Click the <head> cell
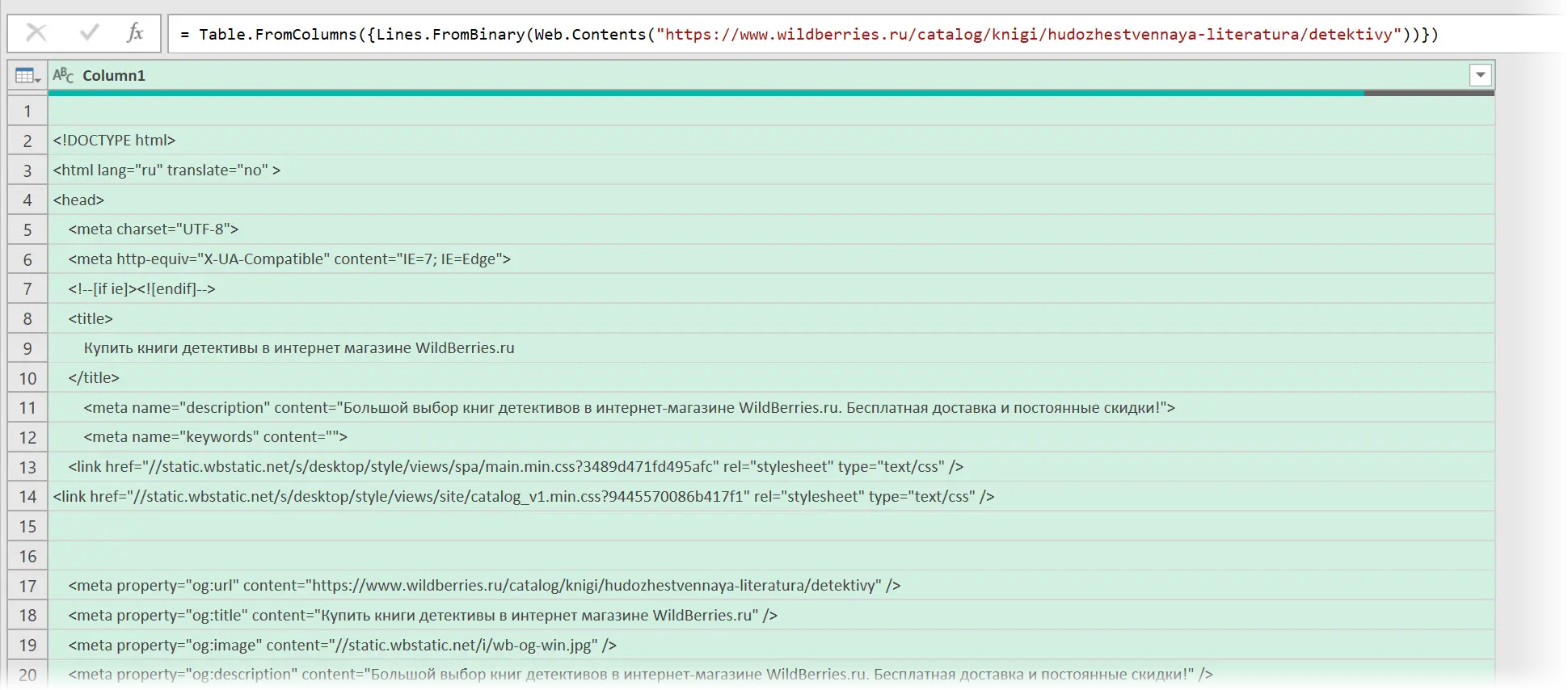 tap(771, 200)
